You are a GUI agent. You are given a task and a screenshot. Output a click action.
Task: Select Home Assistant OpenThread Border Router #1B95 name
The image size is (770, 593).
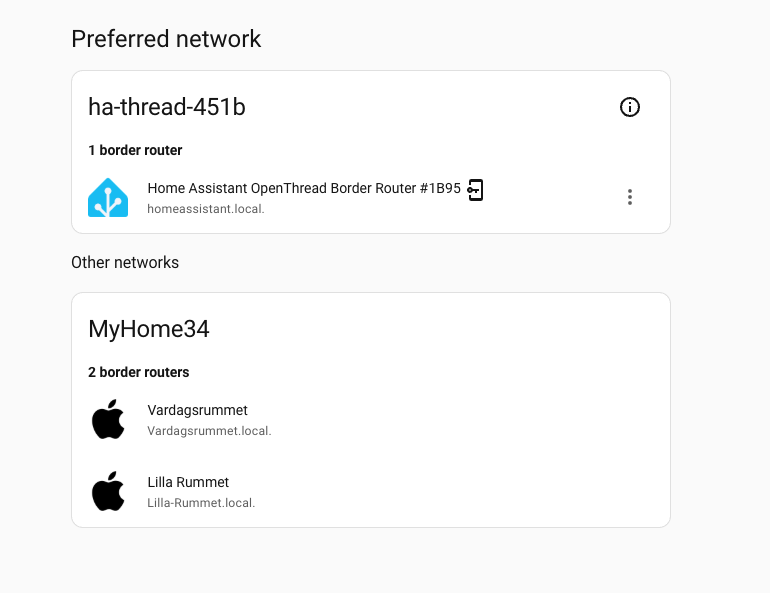coord(304,188)
